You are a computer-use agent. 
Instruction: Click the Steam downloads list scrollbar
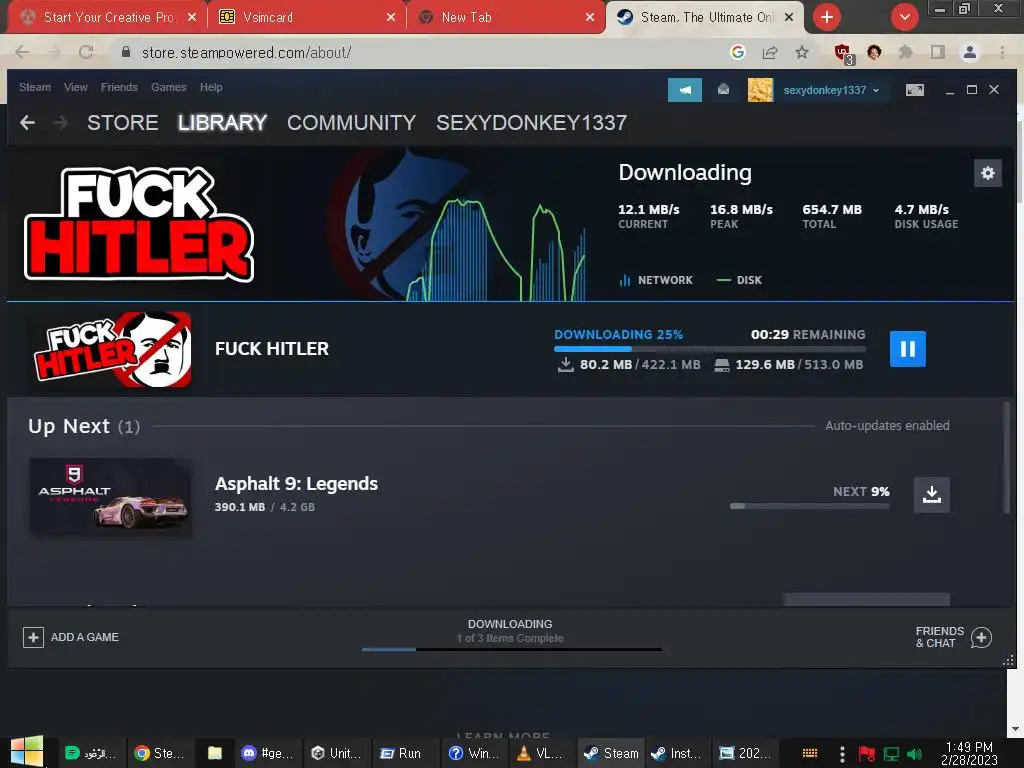point(1006,457)
